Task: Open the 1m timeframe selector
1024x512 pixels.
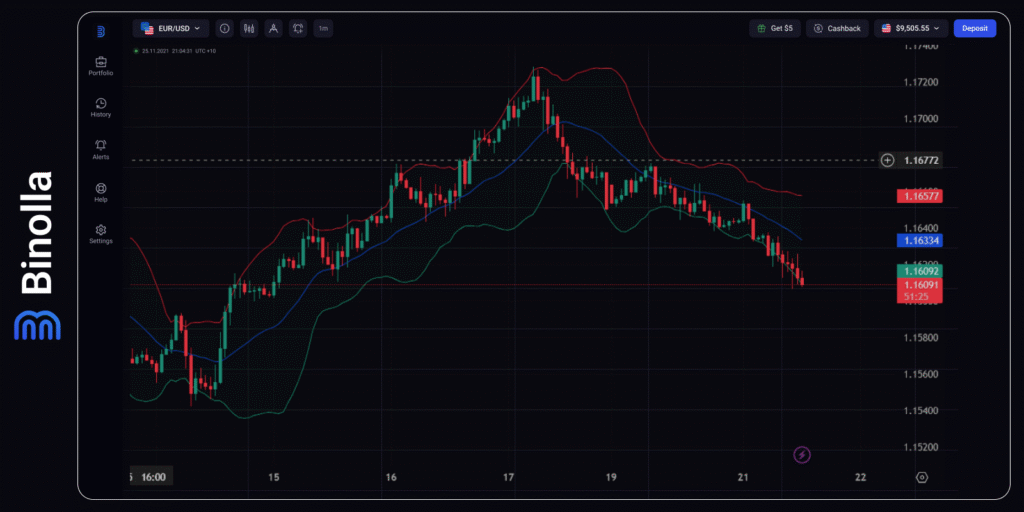Action: [323, 29]
